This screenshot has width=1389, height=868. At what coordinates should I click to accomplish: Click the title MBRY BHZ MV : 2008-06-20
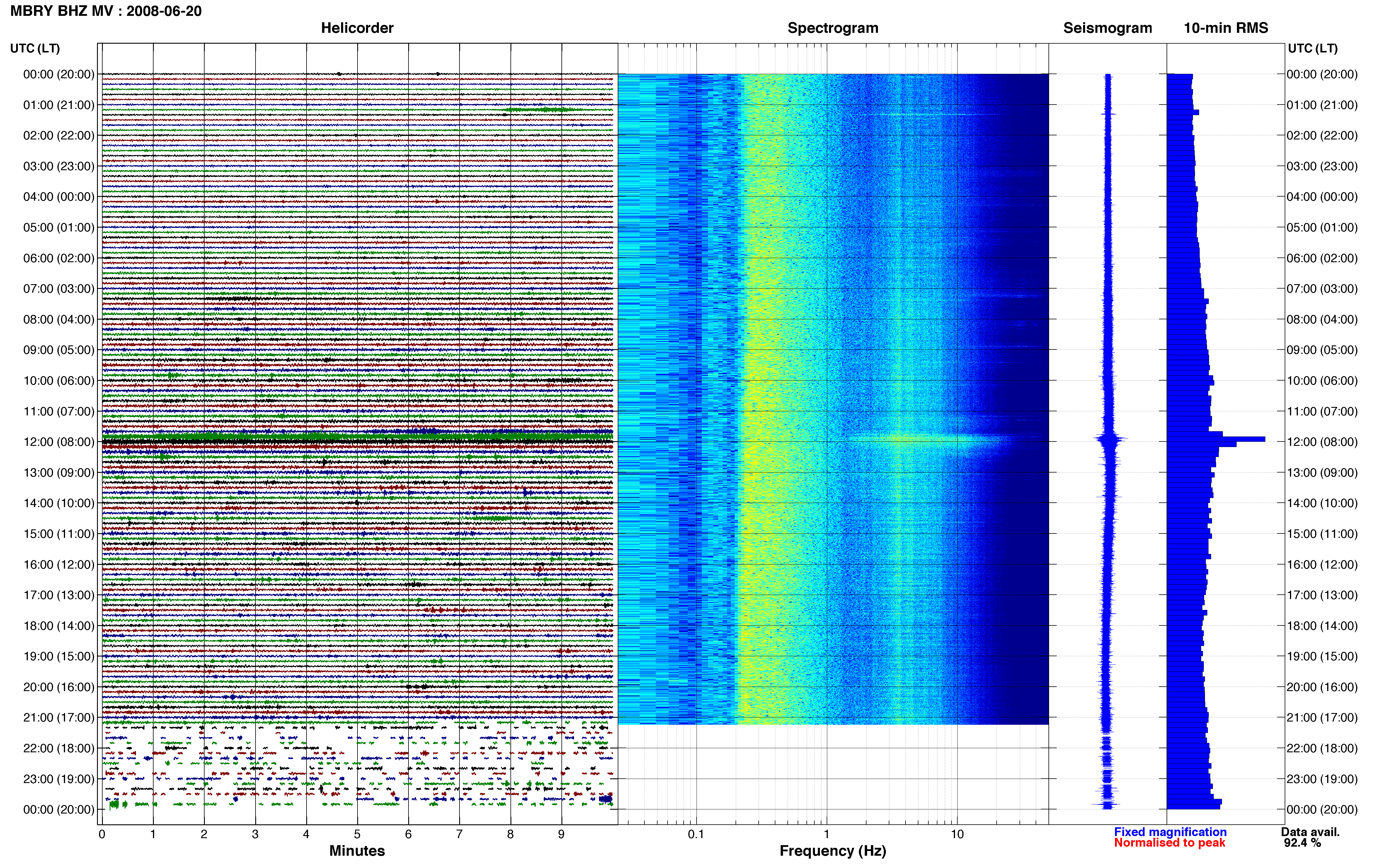click(106, 11)
